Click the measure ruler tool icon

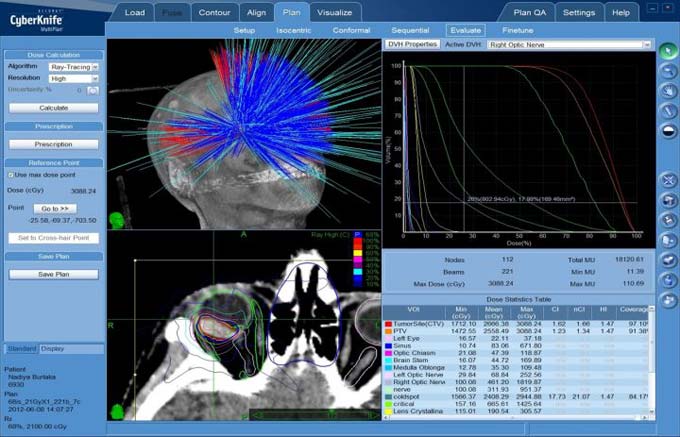pyautogui.click(x=668, y=110)
